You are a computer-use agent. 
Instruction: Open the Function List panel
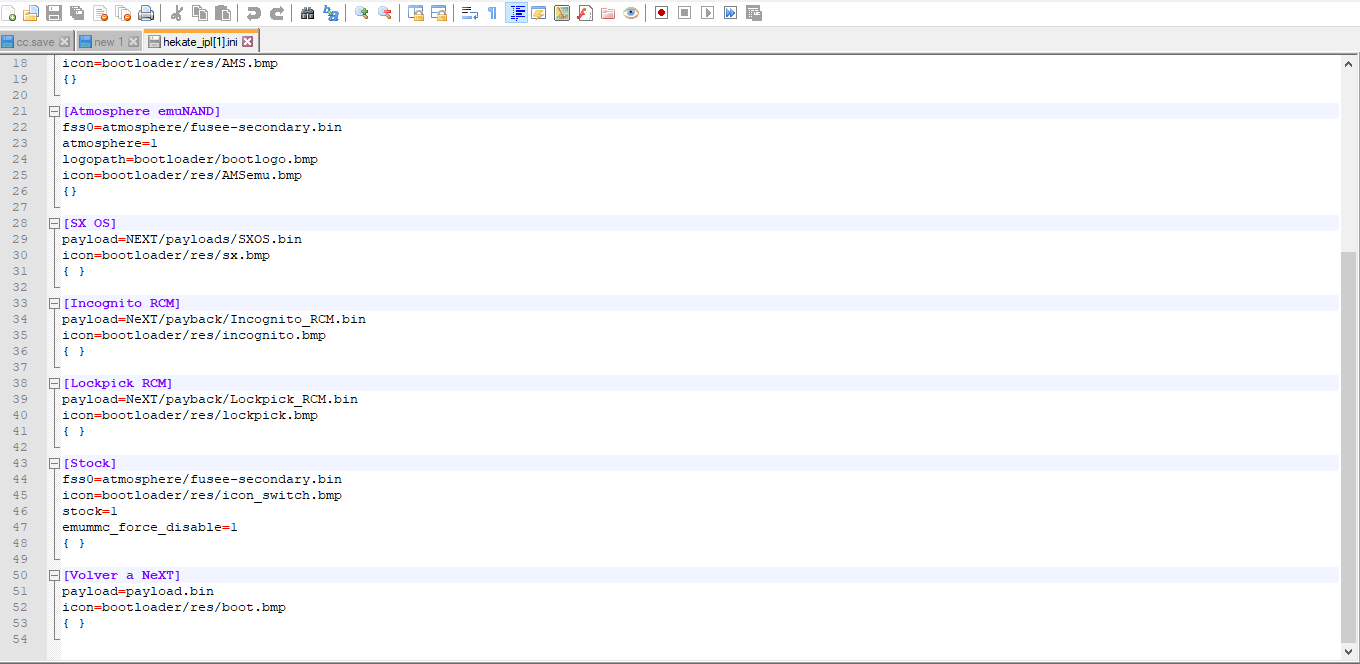(x=585, y=13)
